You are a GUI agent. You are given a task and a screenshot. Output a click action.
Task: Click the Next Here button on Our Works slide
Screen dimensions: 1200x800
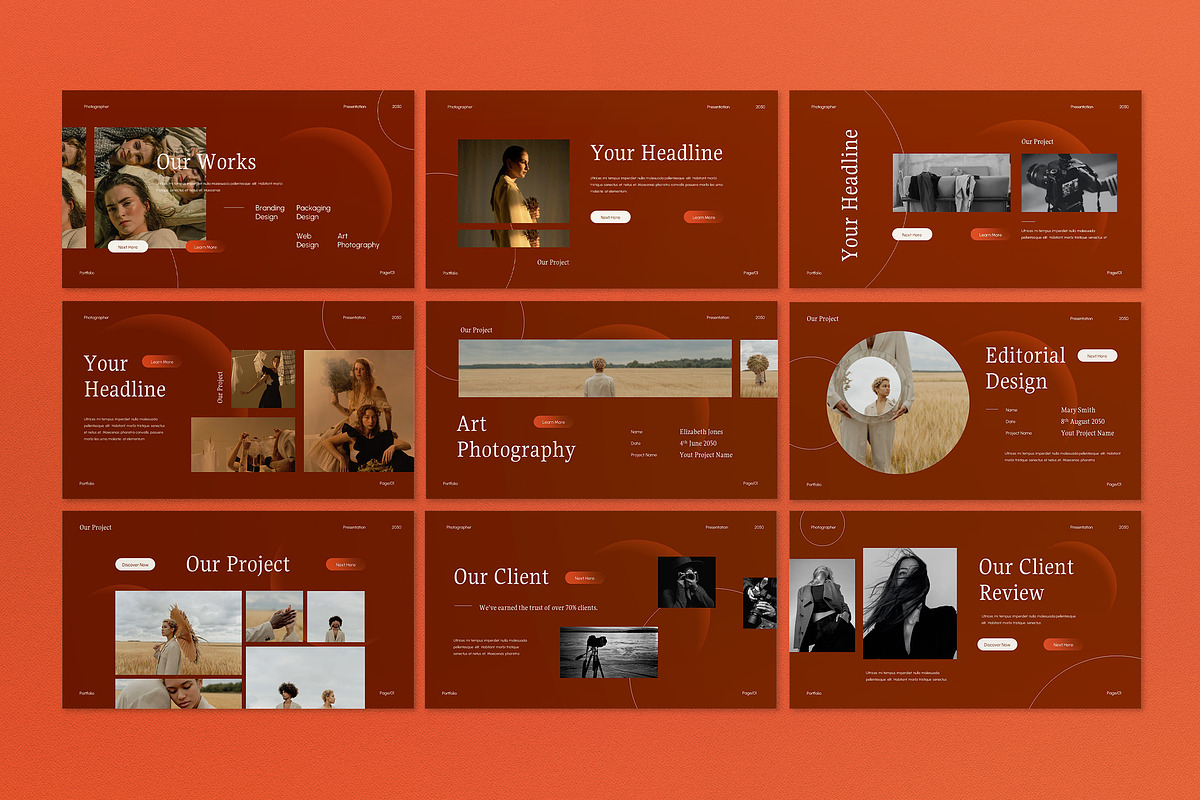tap(127, 246)
